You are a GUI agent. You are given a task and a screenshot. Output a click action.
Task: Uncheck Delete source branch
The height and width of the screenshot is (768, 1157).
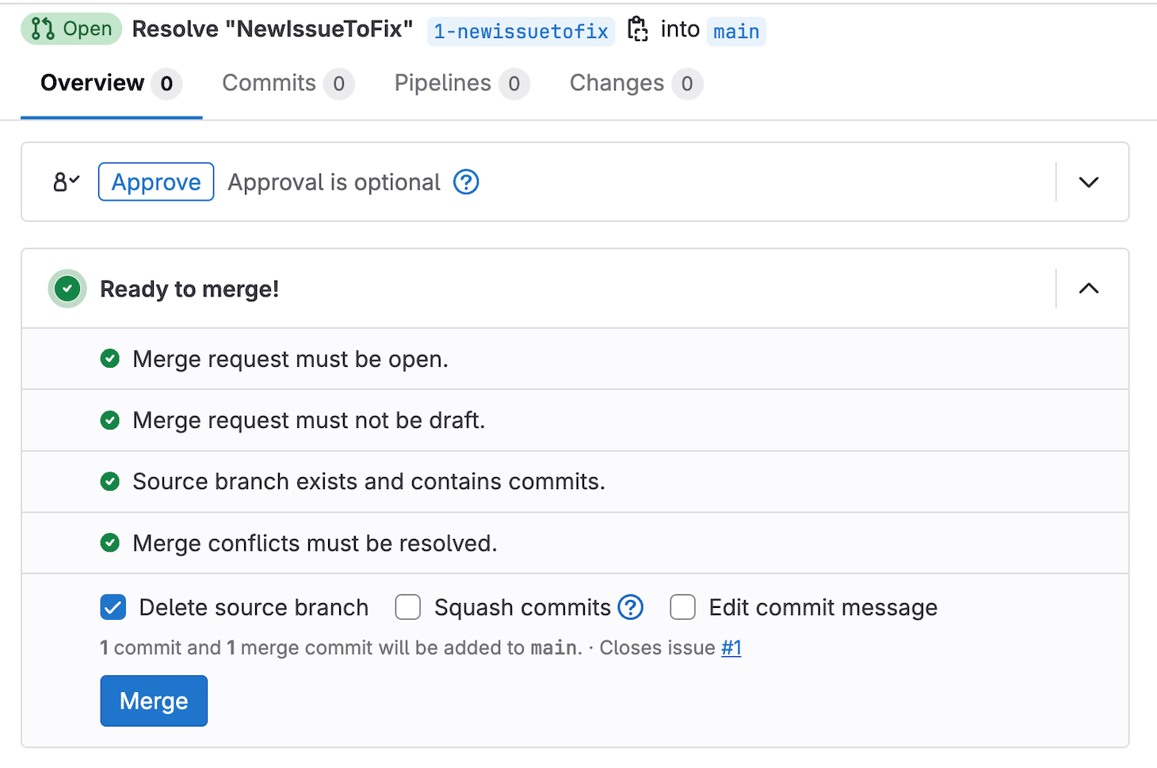coord(112,606)
